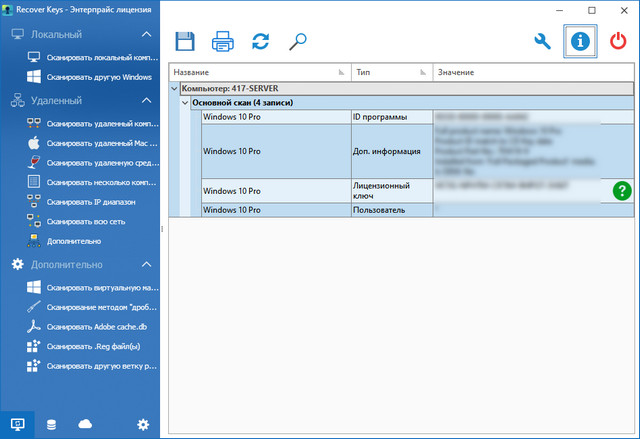This screenshot has width=640, height=439.
Task: Open settings with the wrench icon
Action: 543,41
